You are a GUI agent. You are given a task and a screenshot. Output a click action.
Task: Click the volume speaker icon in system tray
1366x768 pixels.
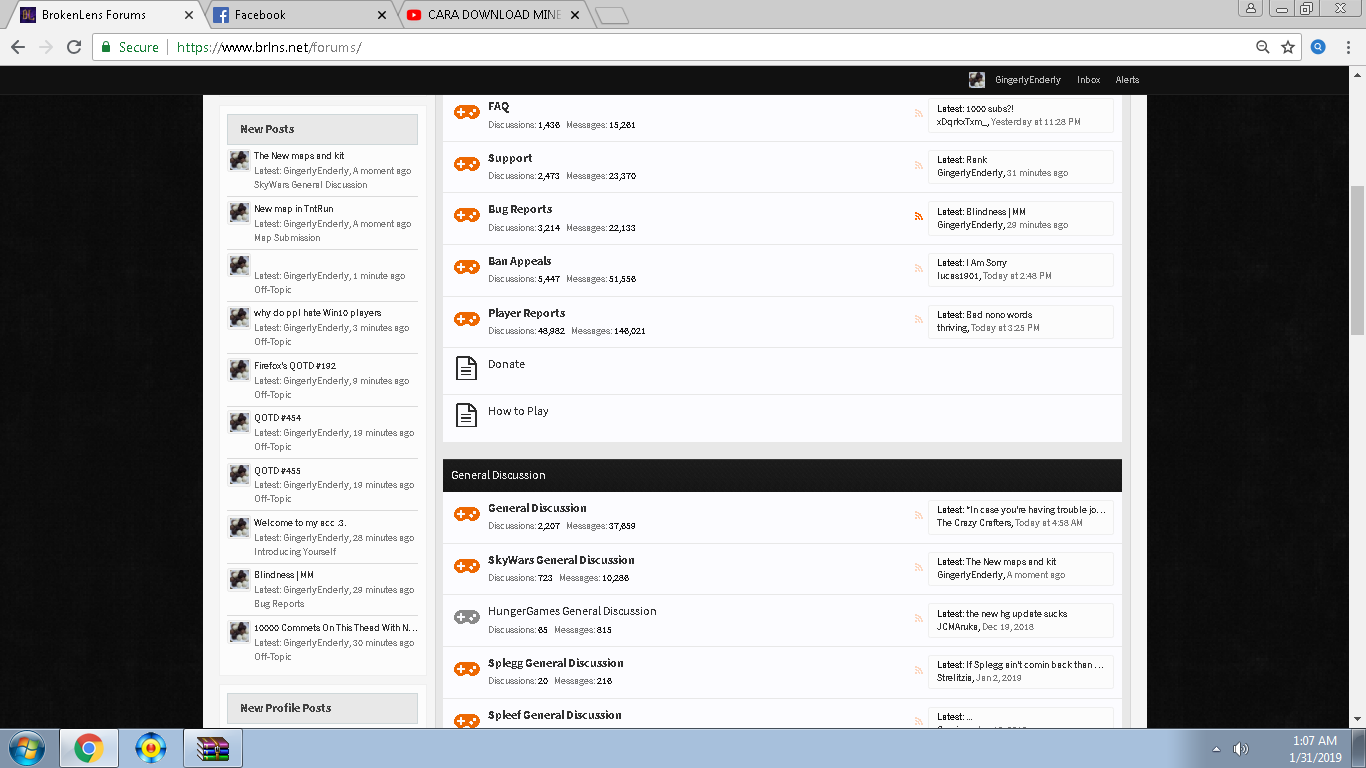(1241, 749)
